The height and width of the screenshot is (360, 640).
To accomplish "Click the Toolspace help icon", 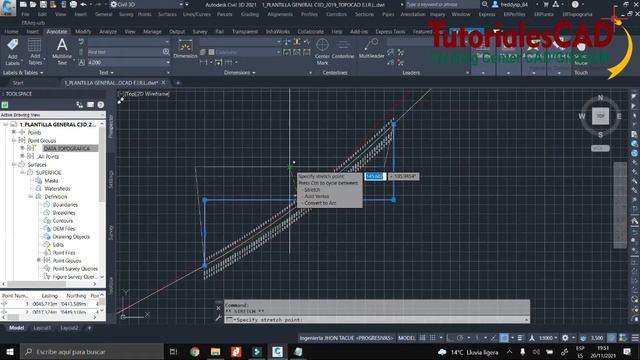I will 100,105.
